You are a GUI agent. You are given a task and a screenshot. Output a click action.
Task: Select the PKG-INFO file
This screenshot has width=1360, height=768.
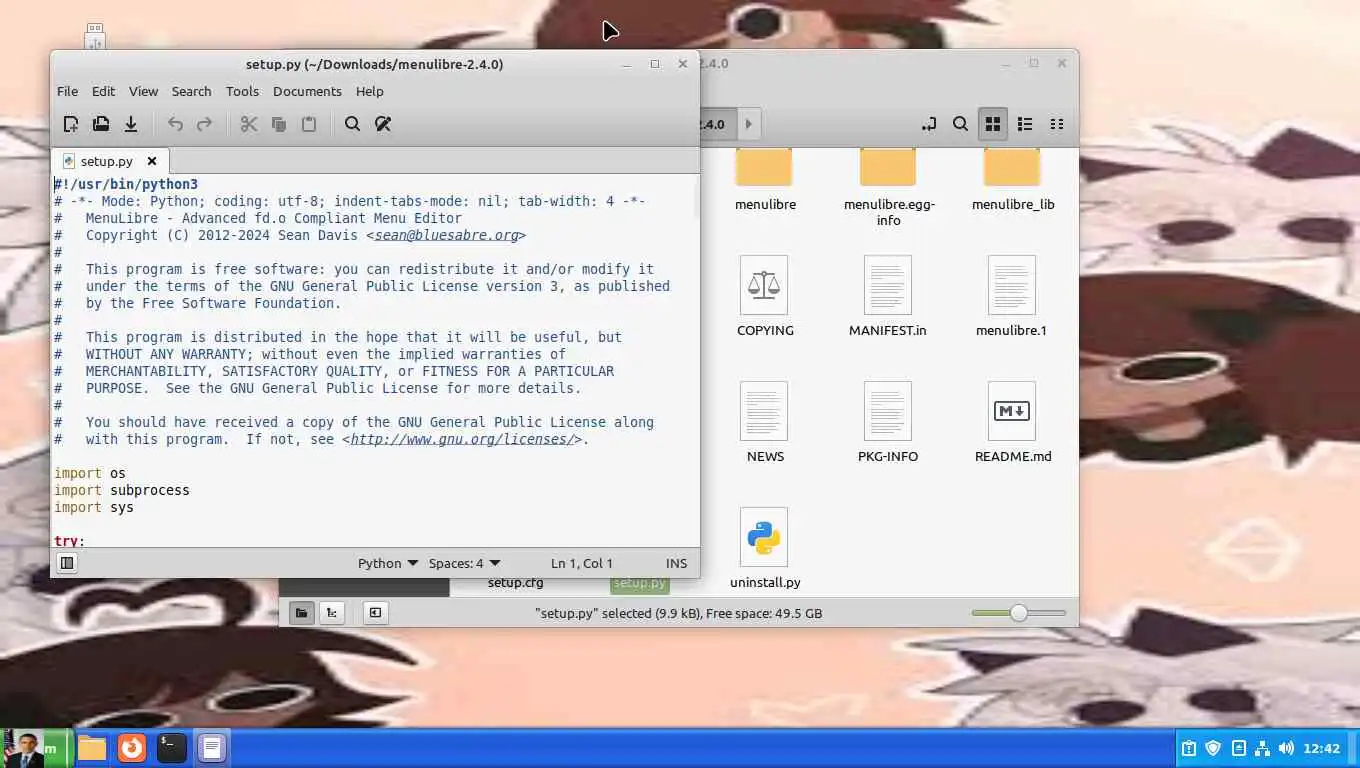[x=888, y=422]
